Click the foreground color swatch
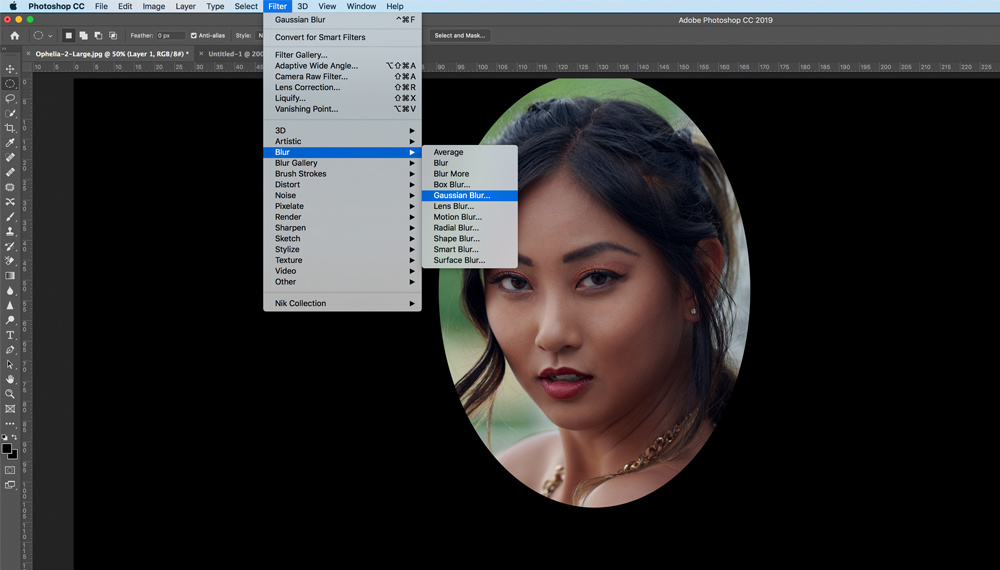Image resolution: width=1000 pixels, height=570 pixels. click(x=7, y=449)
